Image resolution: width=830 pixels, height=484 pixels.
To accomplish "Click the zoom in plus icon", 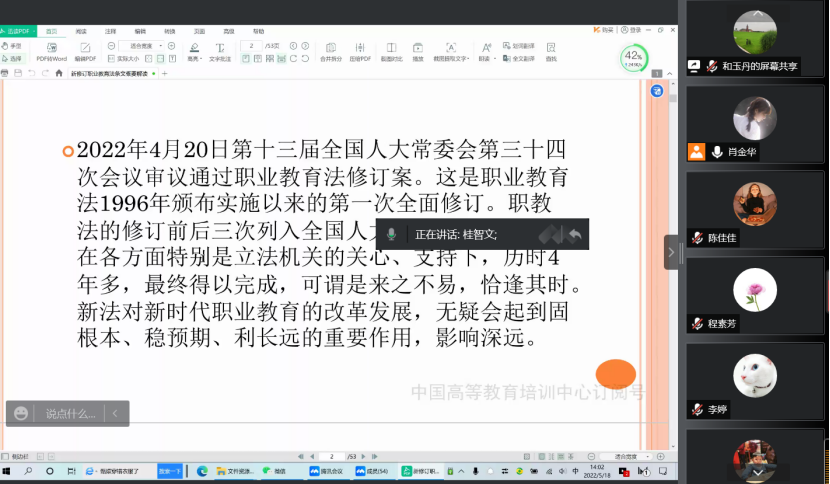I will tap(172, 46).
